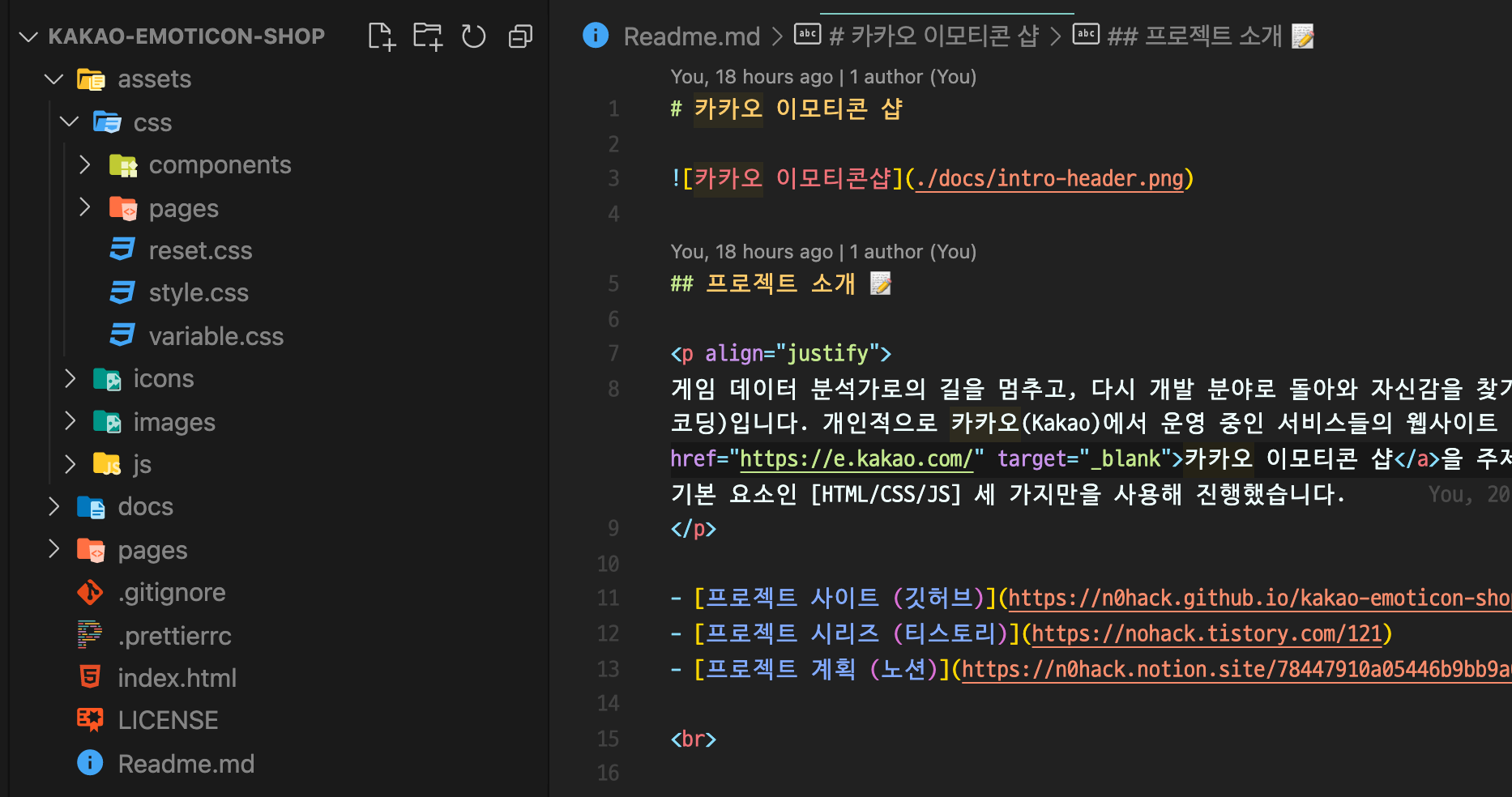Click line number 5 in gutter

coord(613,283)
